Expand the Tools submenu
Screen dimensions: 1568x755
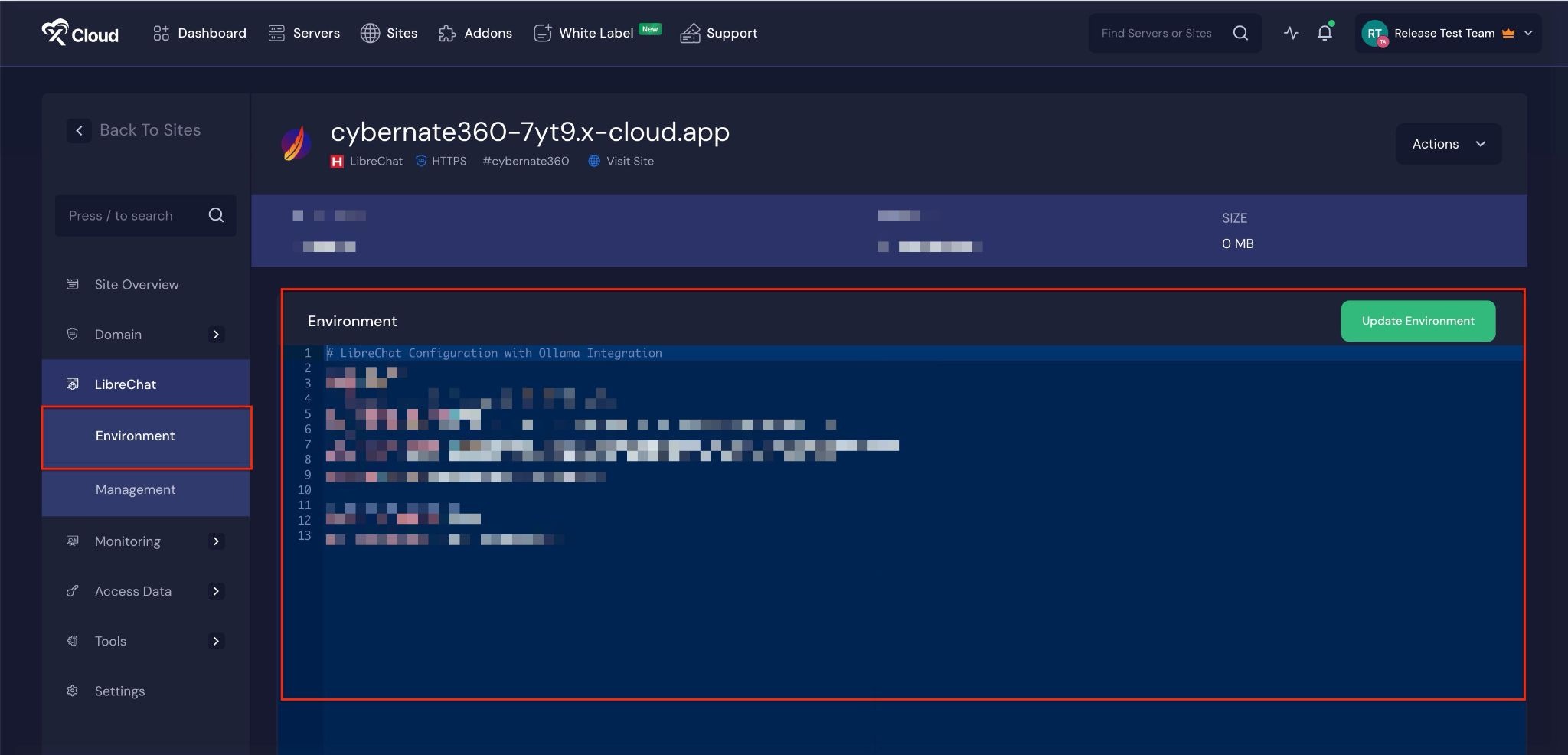pyautogui.click(x=216, y=641)
